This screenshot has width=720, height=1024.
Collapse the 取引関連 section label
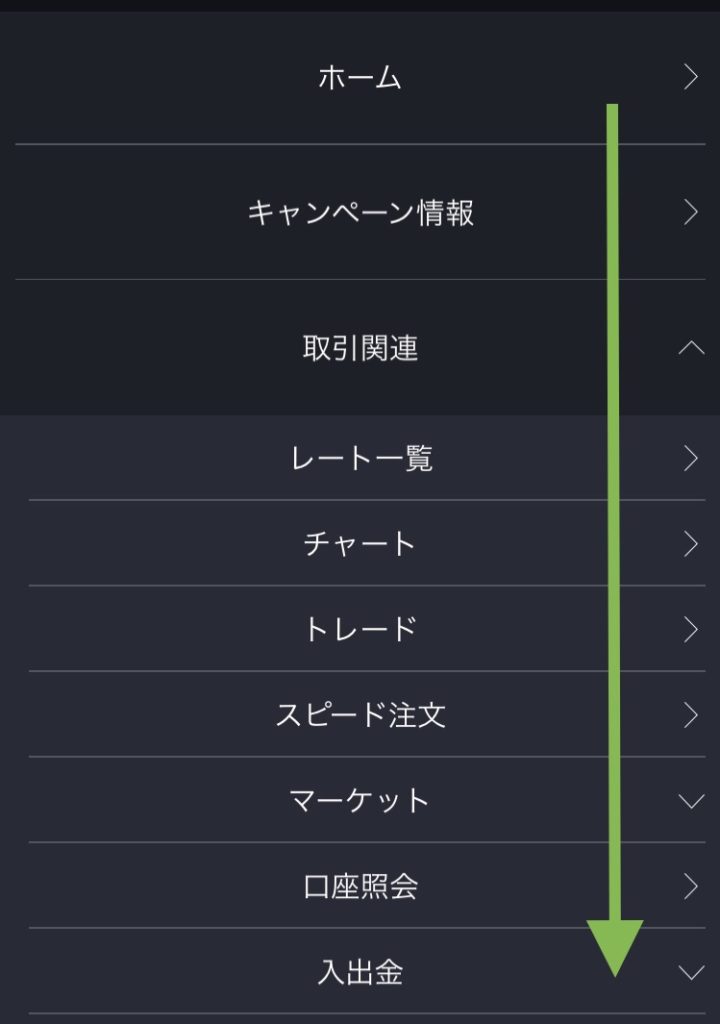[x=360, y=348]
